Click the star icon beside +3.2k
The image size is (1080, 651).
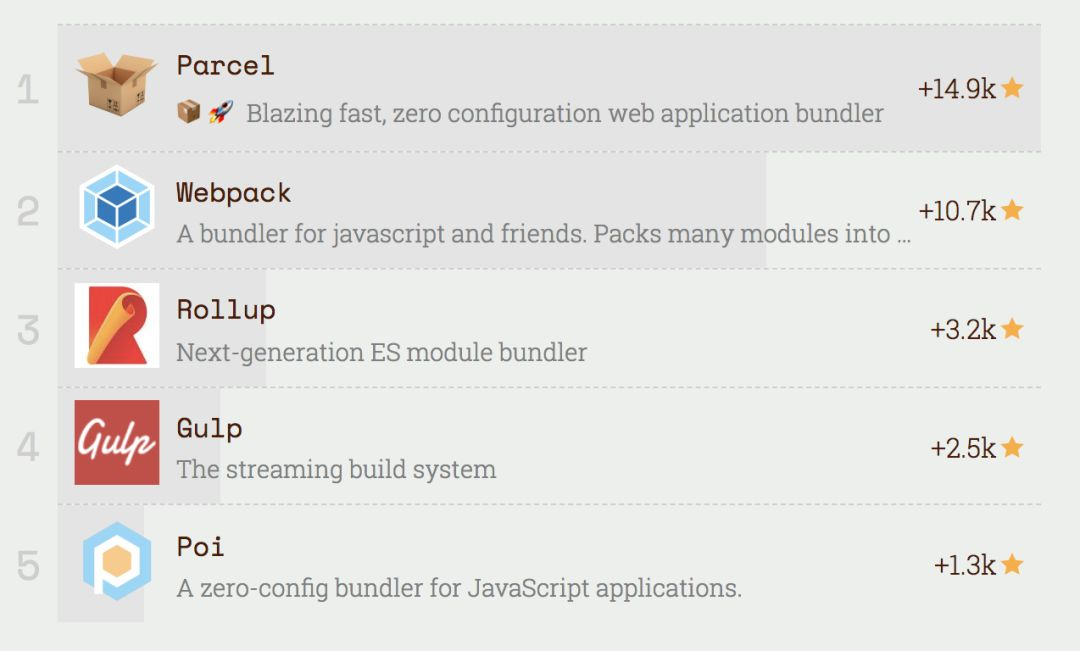tap(1012, 328)
